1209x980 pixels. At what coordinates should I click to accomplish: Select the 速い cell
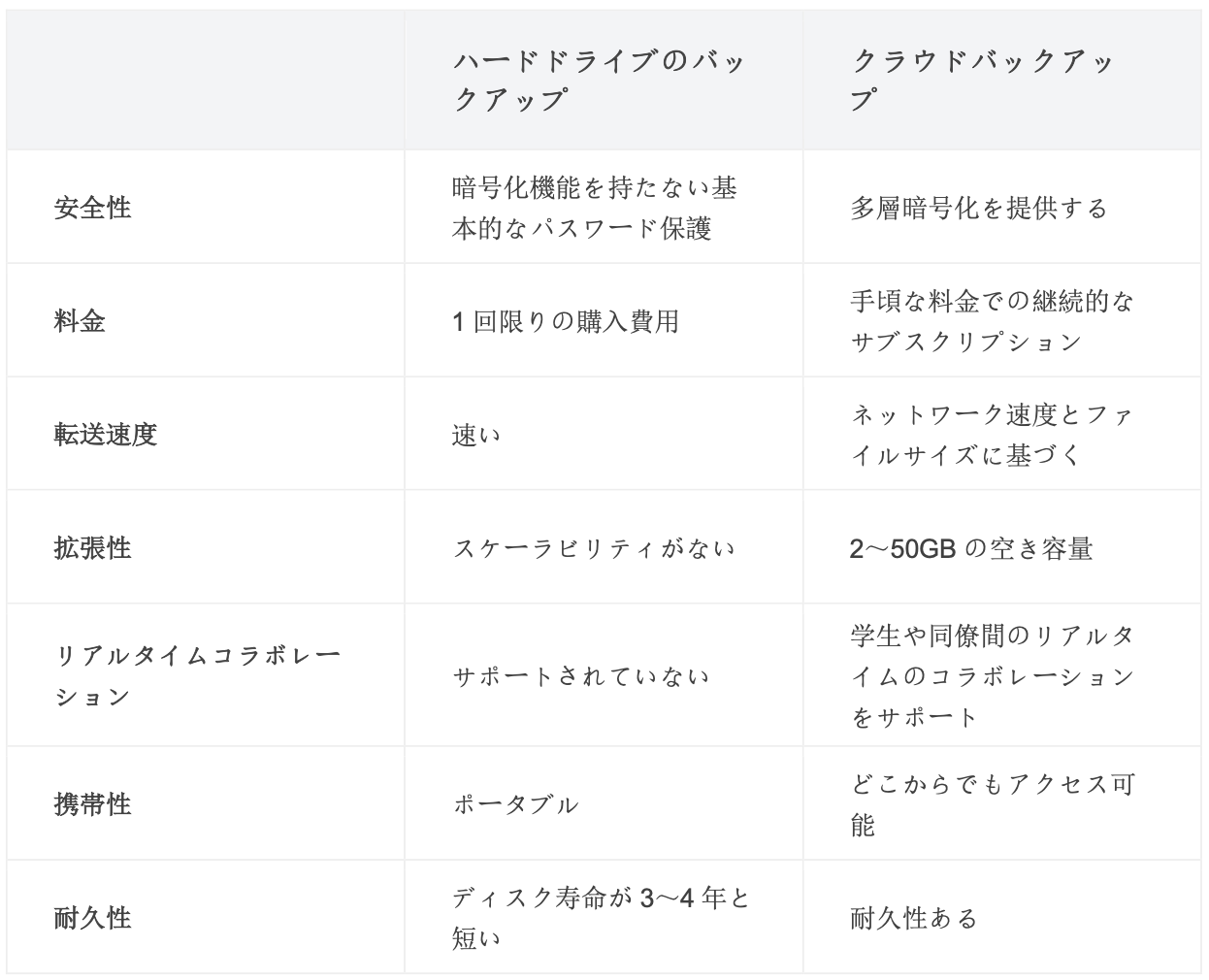[476, 436]
